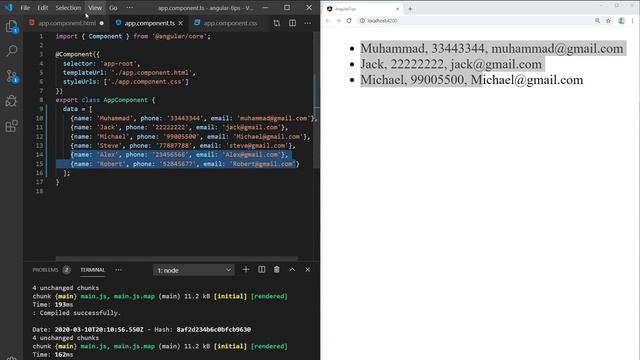Open menu bar overflow ellipsis after Go
This screenshot has height=360, width=640.
[129, 7]
